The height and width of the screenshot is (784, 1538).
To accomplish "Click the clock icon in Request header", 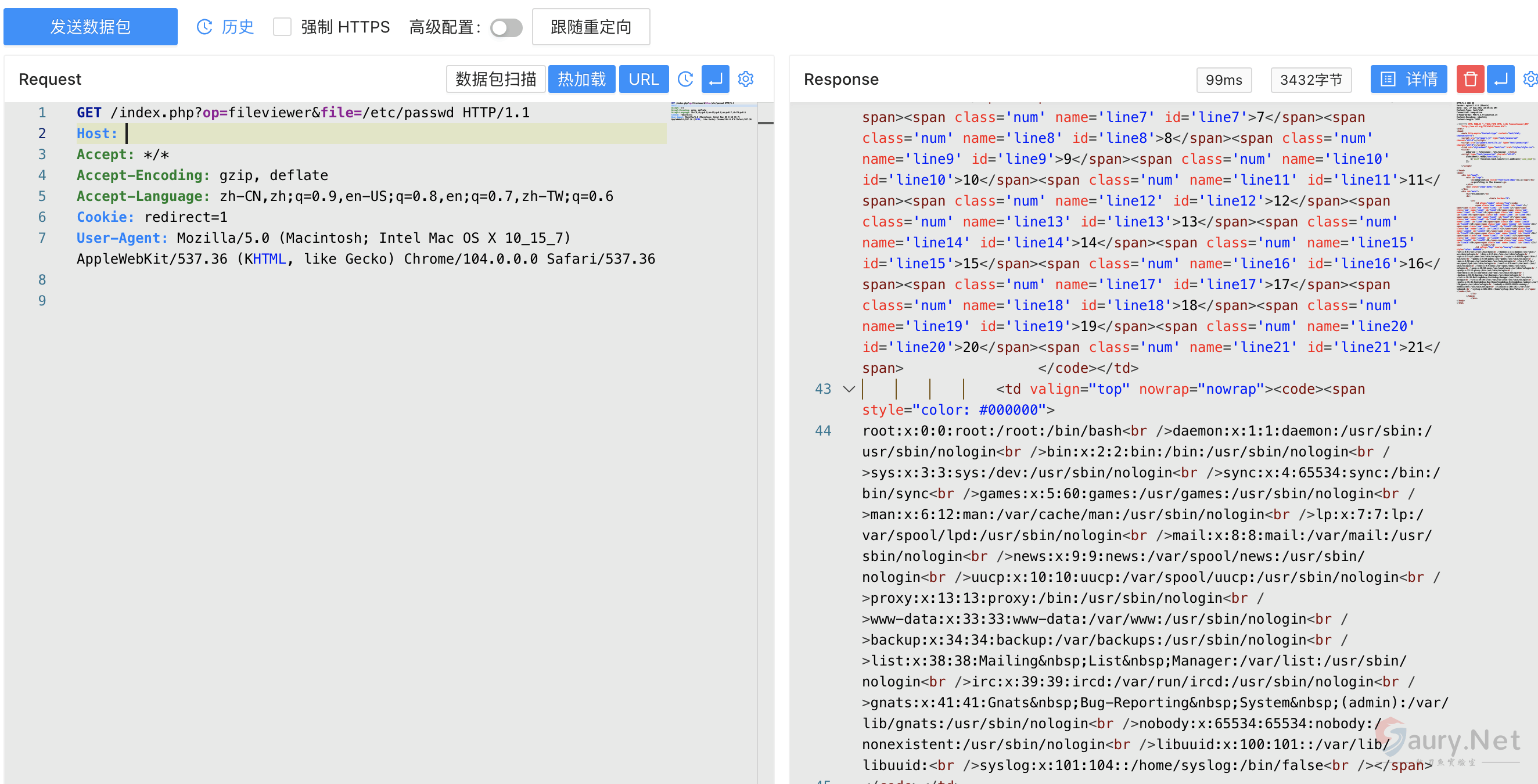I will (x=685, y=80).
